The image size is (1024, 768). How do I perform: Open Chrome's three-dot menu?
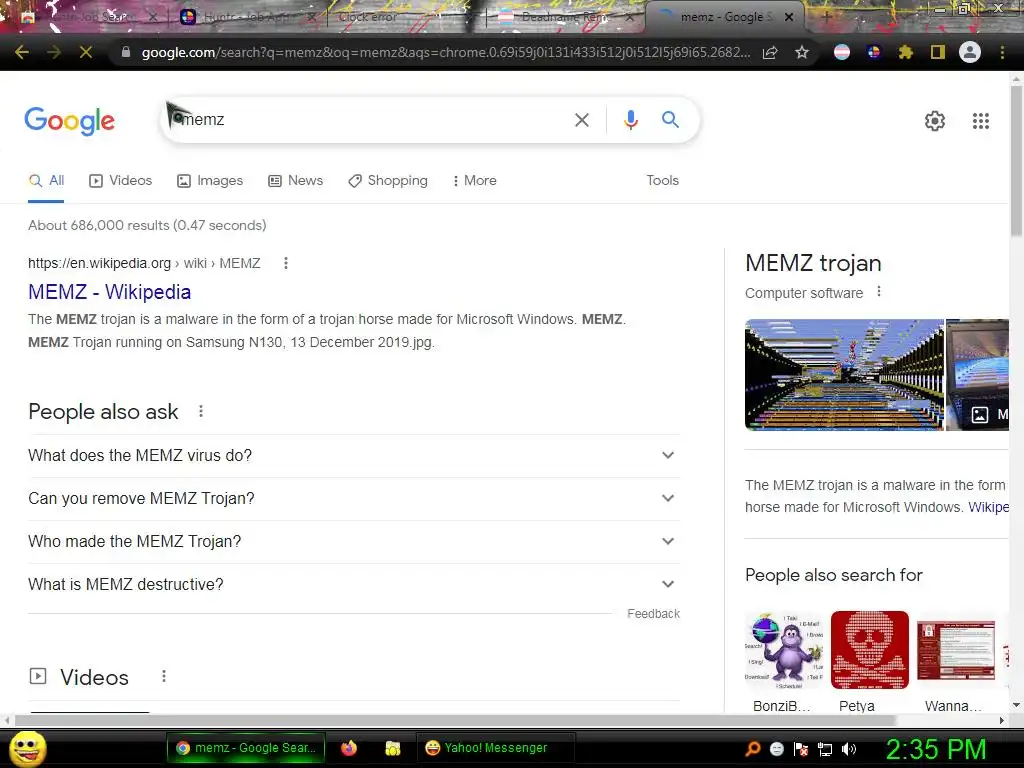coord(1002,52)
